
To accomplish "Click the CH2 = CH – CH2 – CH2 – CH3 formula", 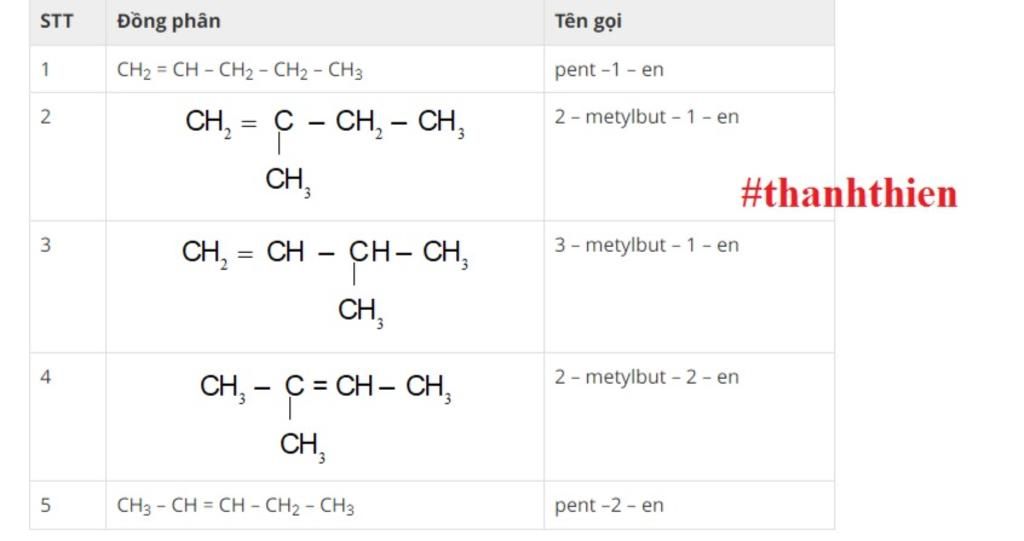I will coord(240,70).
